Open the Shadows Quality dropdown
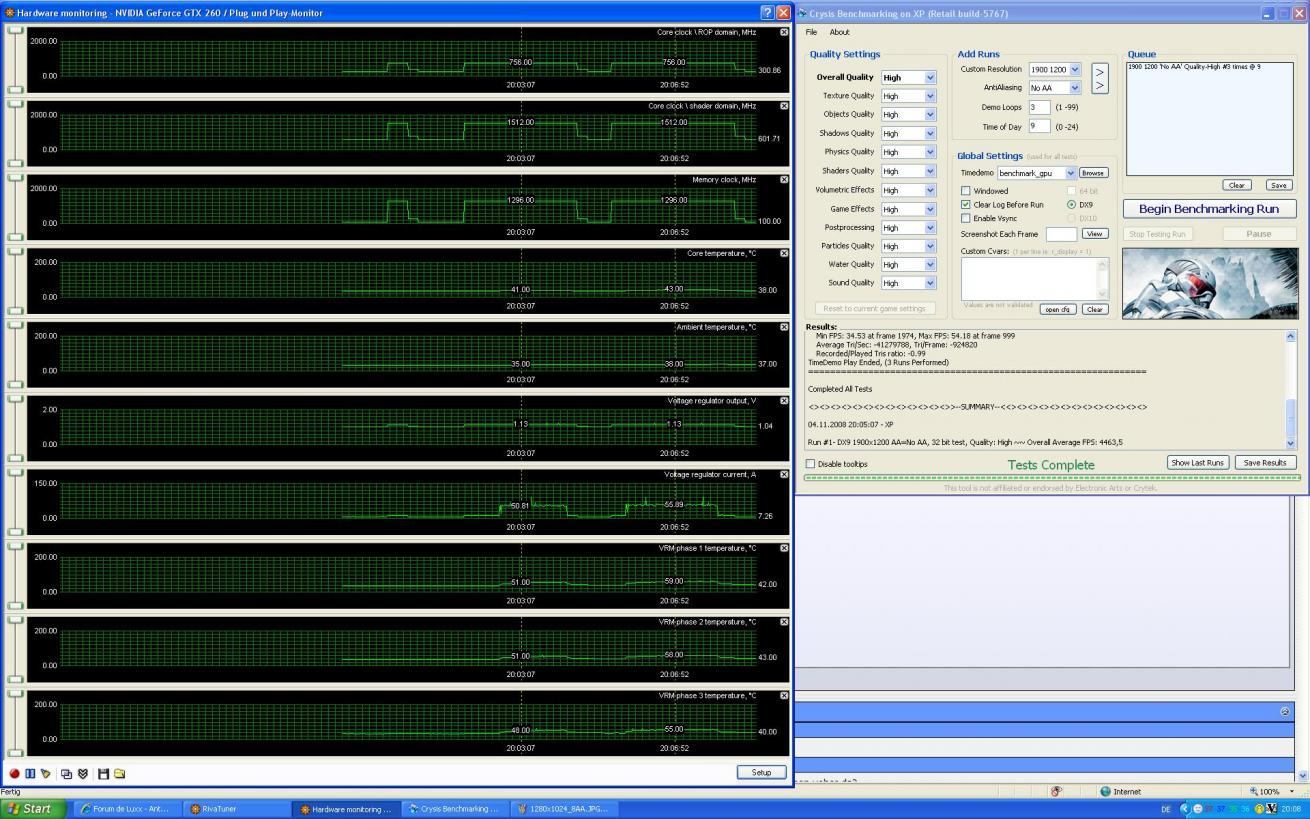This screenshot has width=1310, height=819. (930, 133)
